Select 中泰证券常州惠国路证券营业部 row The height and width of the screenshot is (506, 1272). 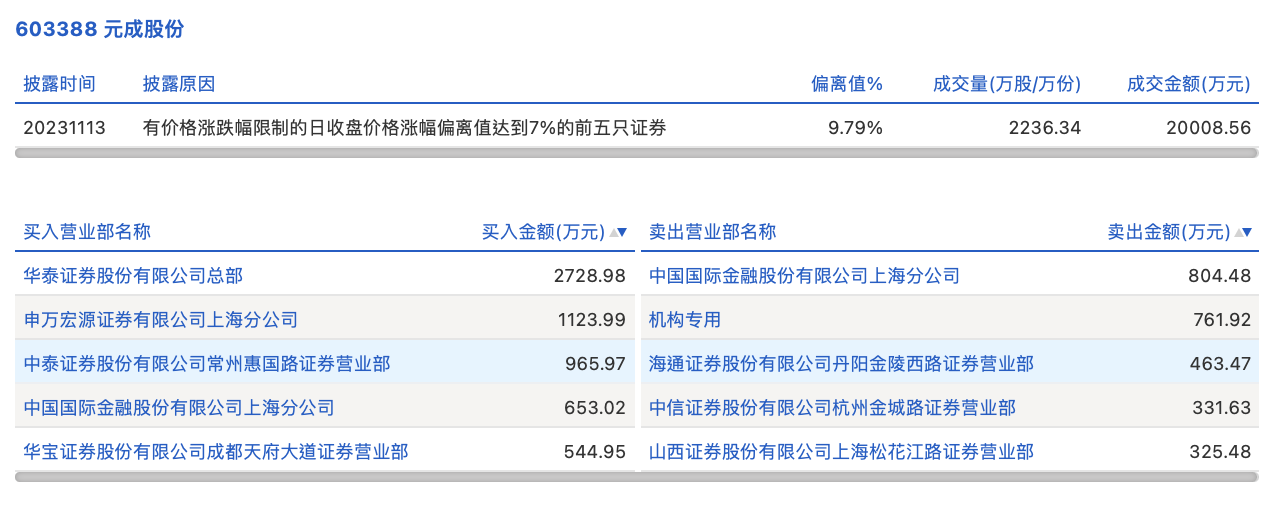[x=207, y=364]
